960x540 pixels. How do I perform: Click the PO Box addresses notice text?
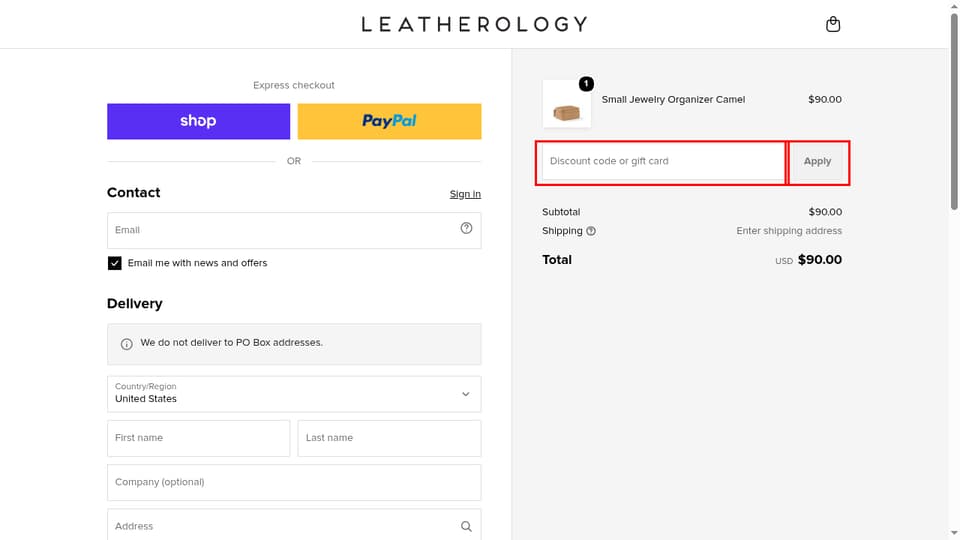click(x=231, y=343)
